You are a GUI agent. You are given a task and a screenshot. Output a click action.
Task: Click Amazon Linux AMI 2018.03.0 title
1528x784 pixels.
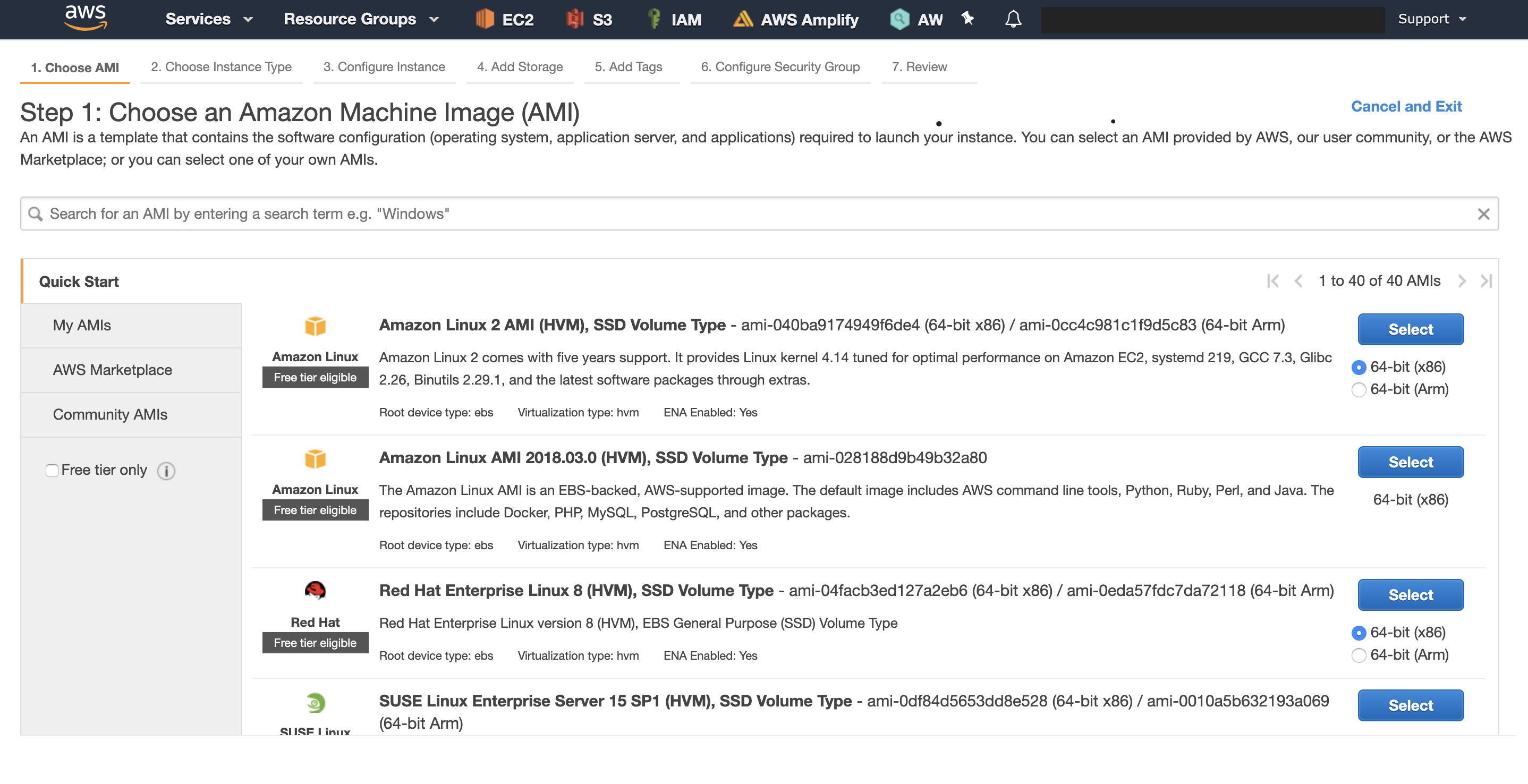(x=583, y=458)
